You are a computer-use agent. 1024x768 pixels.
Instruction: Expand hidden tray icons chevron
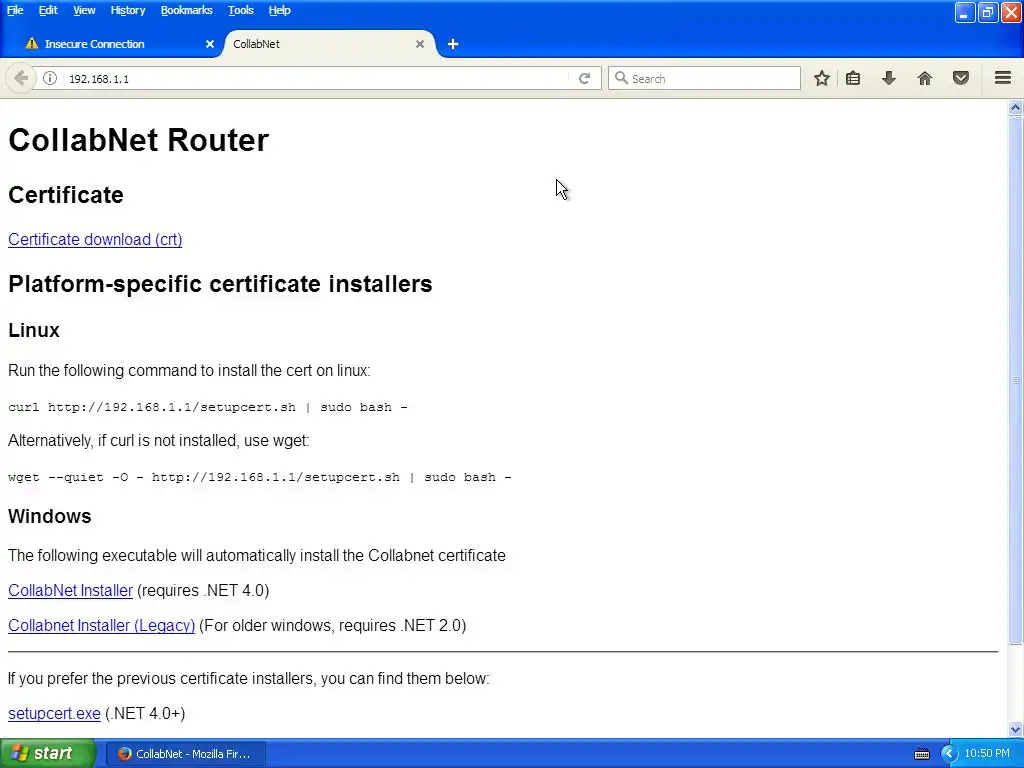949,754
